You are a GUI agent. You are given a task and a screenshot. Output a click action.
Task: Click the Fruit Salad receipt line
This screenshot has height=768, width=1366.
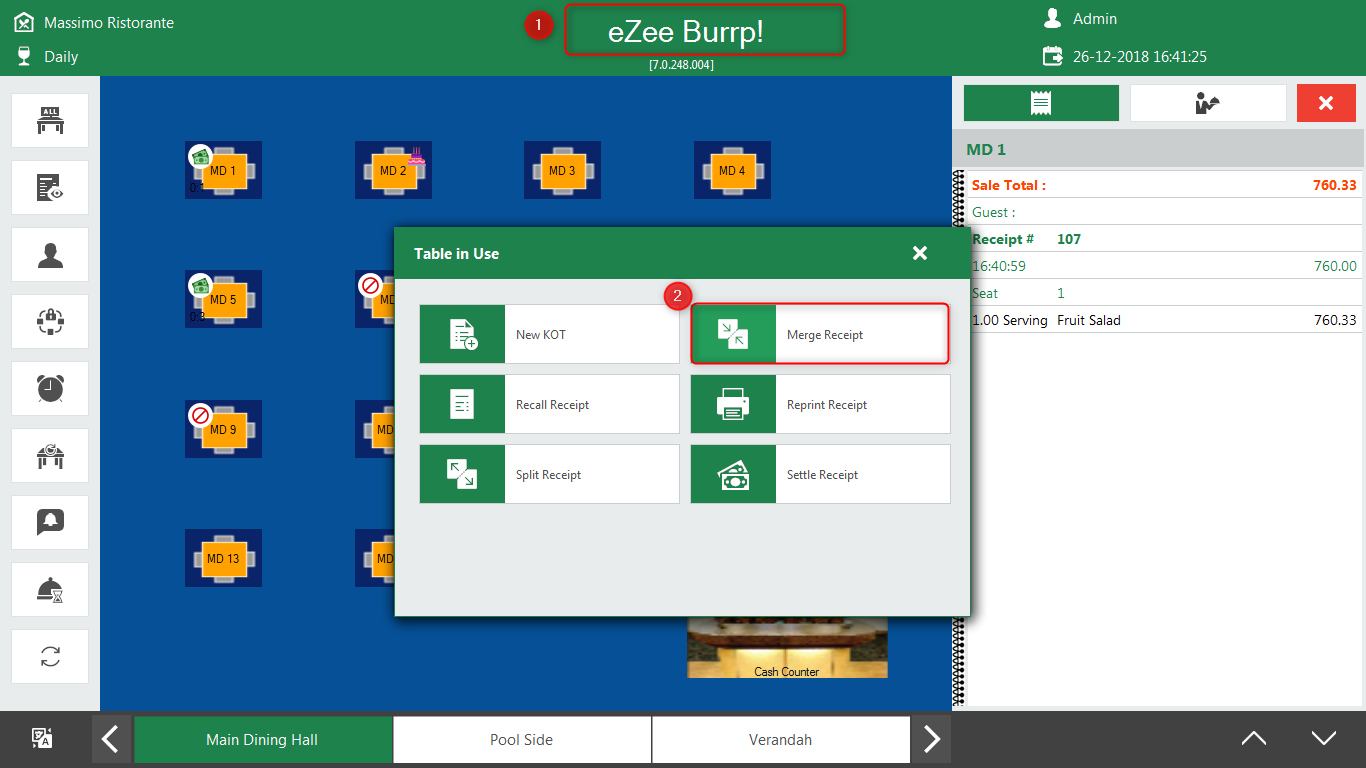pyautogui.click(x=1166, y=320)
